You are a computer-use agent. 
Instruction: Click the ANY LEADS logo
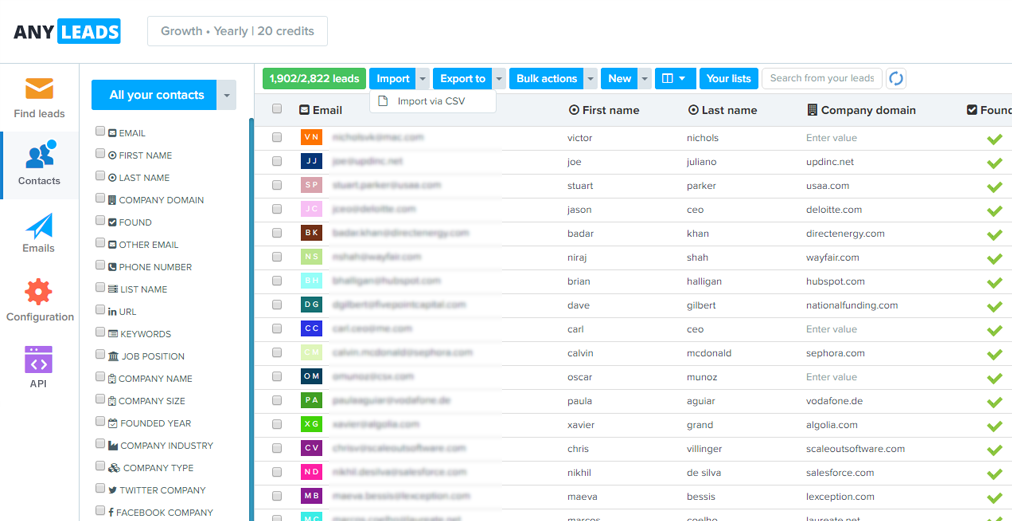coord(67,31)
